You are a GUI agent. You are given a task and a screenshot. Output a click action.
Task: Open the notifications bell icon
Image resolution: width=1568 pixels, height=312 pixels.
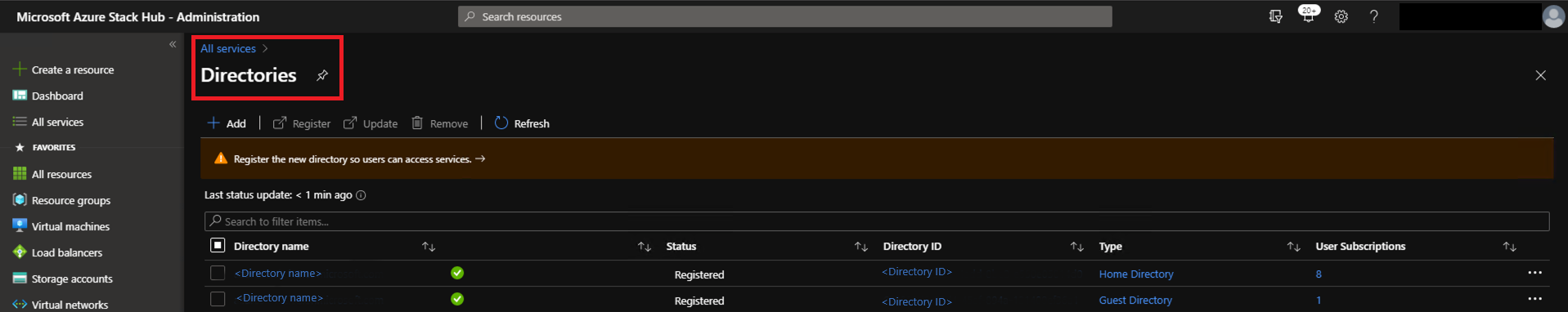[x=1308, y=16]
